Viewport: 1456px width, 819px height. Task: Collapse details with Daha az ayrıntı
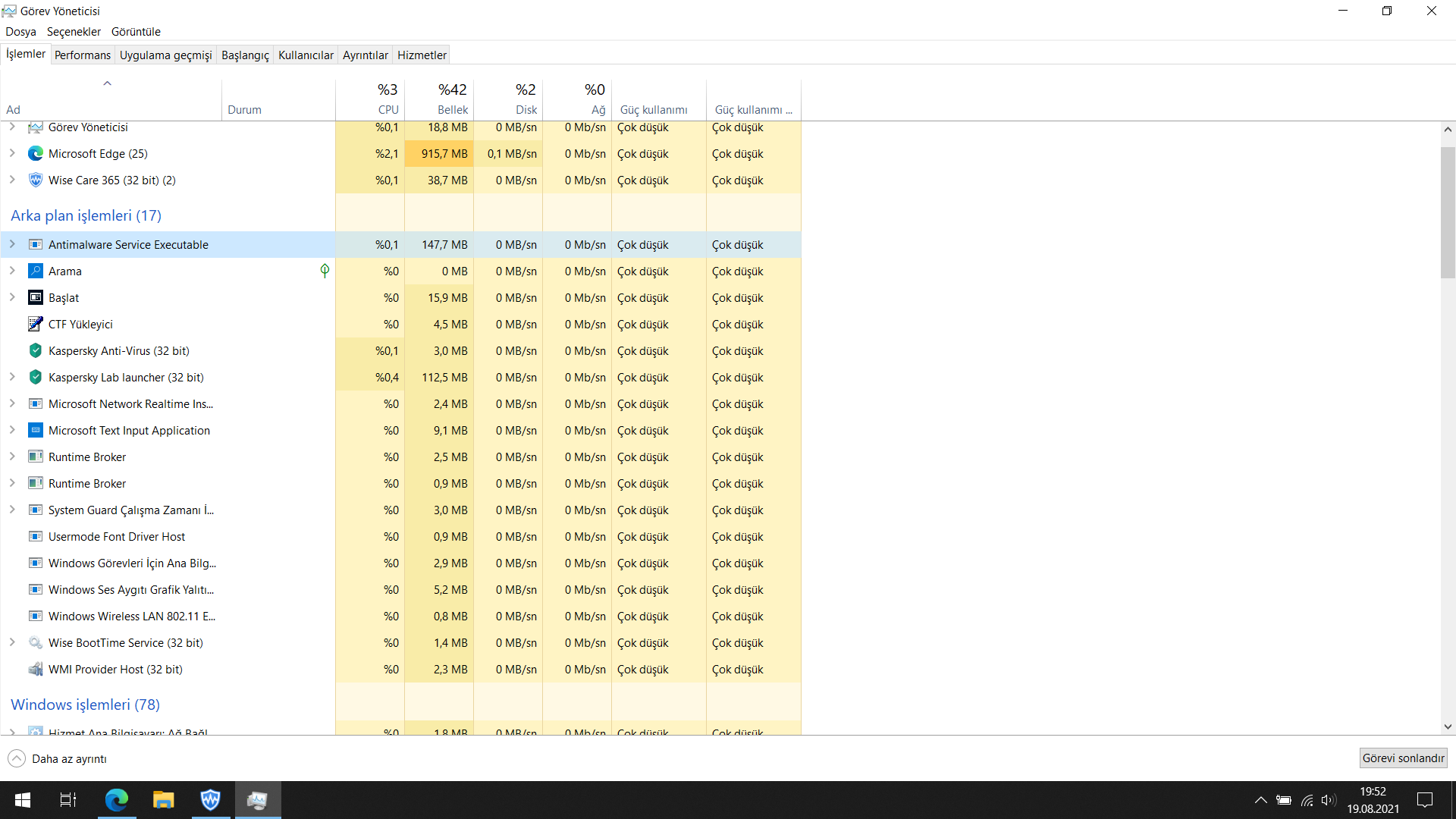58,758
